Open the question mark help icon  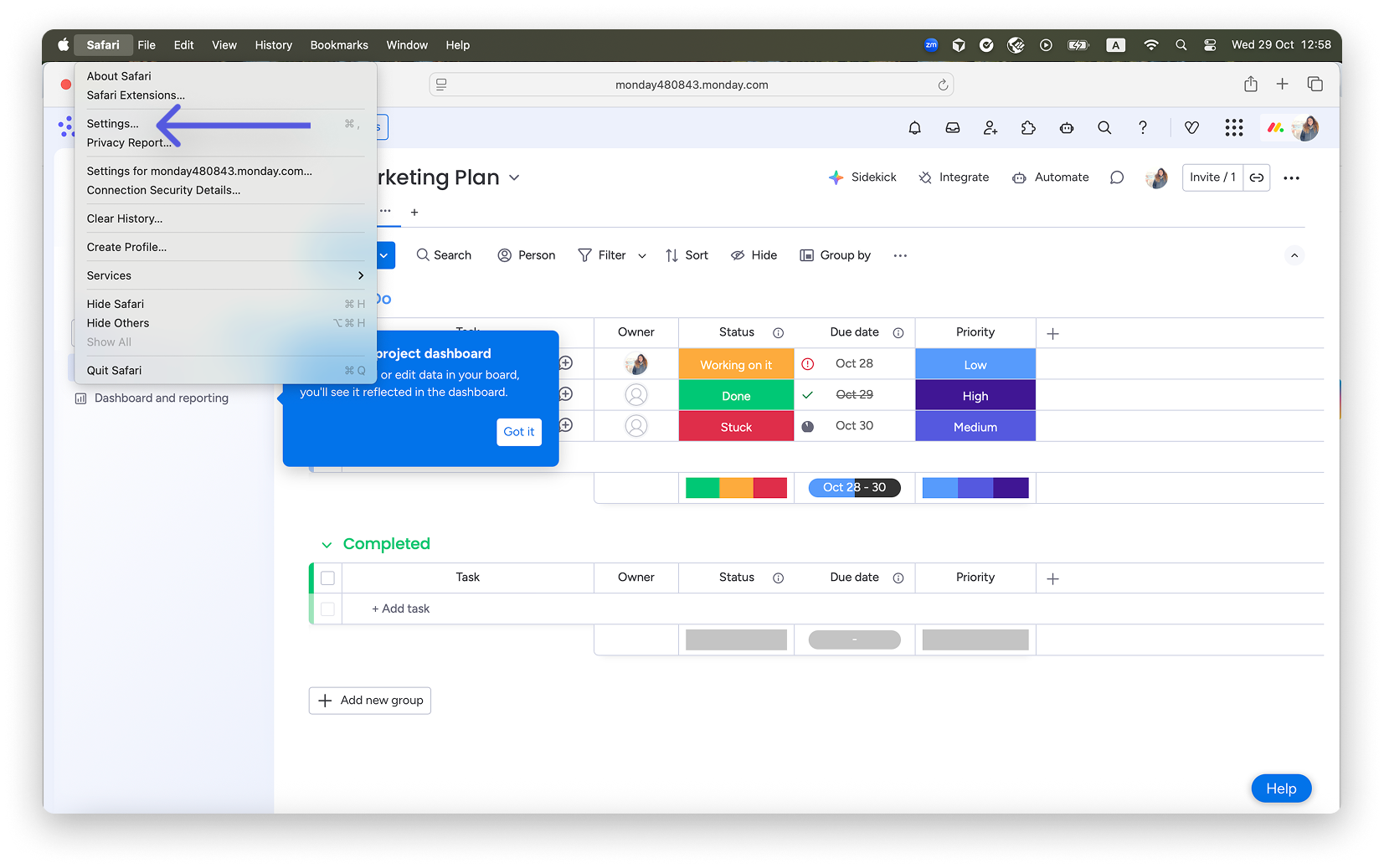tap(1142, 128)
